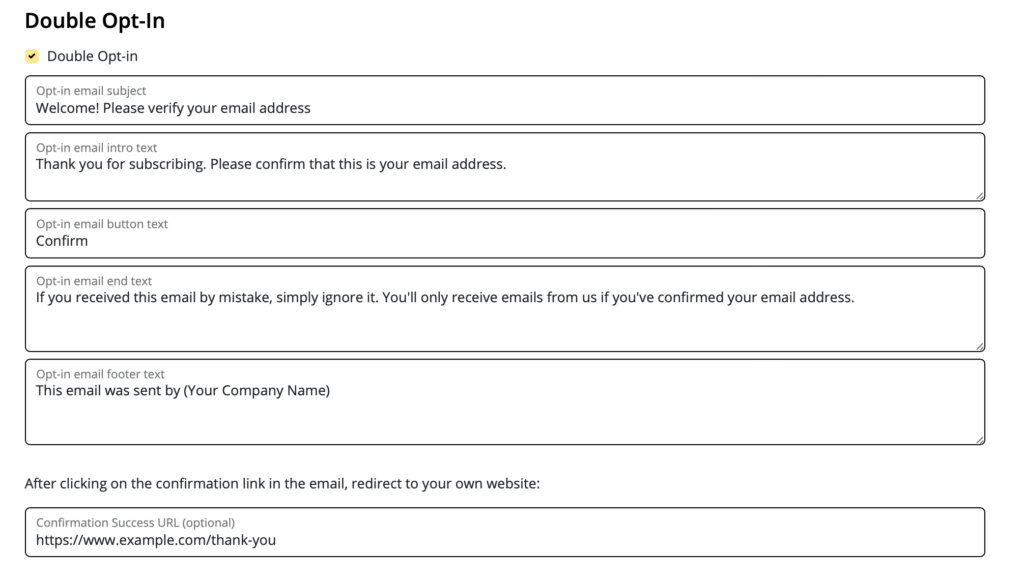Click the "Confirmation Success URL (optional)" label
1024x580 pixels.
tap(135, 523)
